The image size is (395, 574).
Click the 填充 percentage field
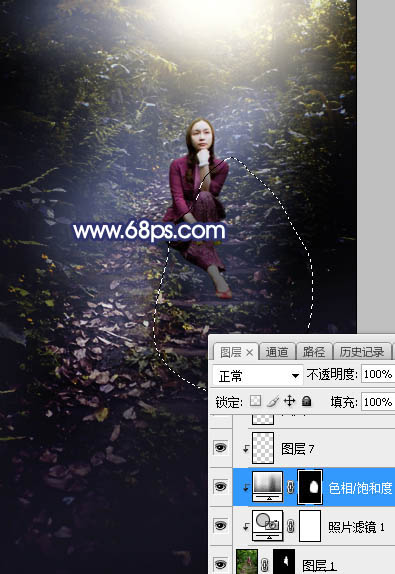click(378, 402)
